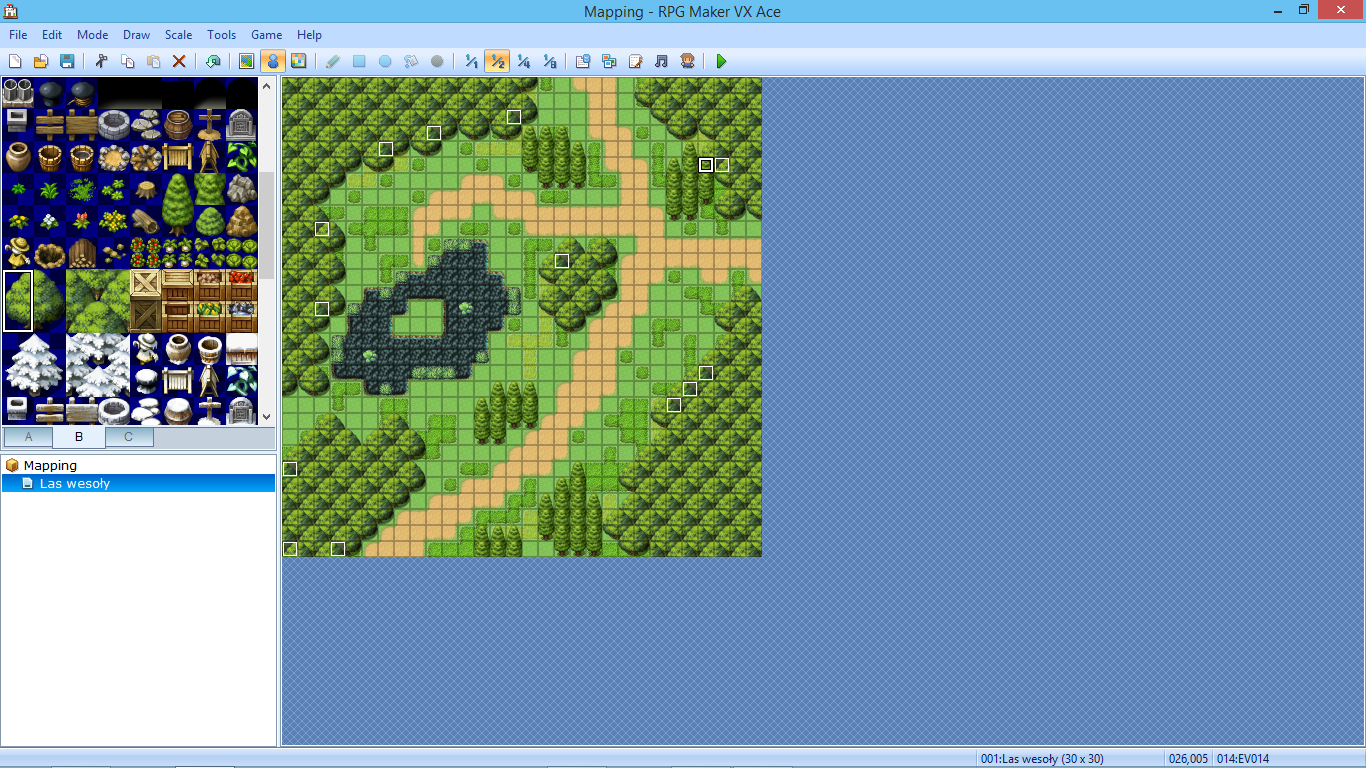Screen dimensions: 1366x768
Task: Delete using the red X icon
Action: 179,62
